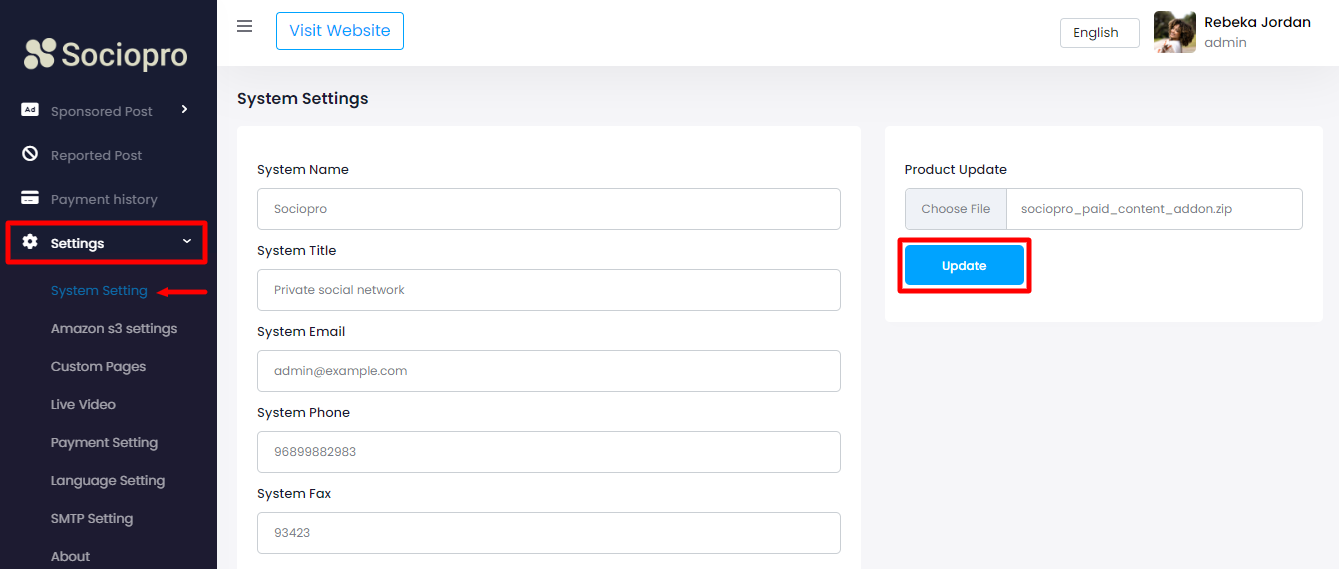The image size is (1339, 569).
Task: Click Rebeka Jordan's profile avatar
Action: pyautogui.click(x=1174, y=32)
